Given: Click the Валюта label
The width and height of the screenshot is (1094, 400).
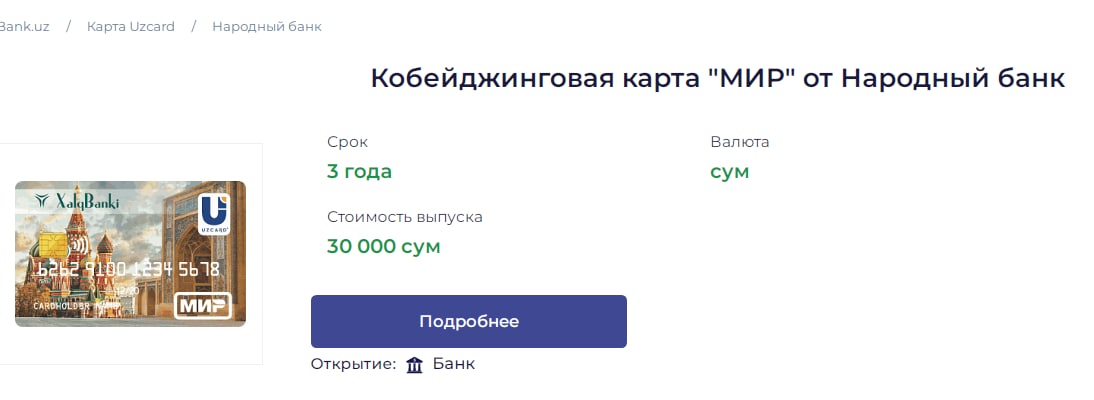Looking at the screenshot, I should [x=739, y=142].
